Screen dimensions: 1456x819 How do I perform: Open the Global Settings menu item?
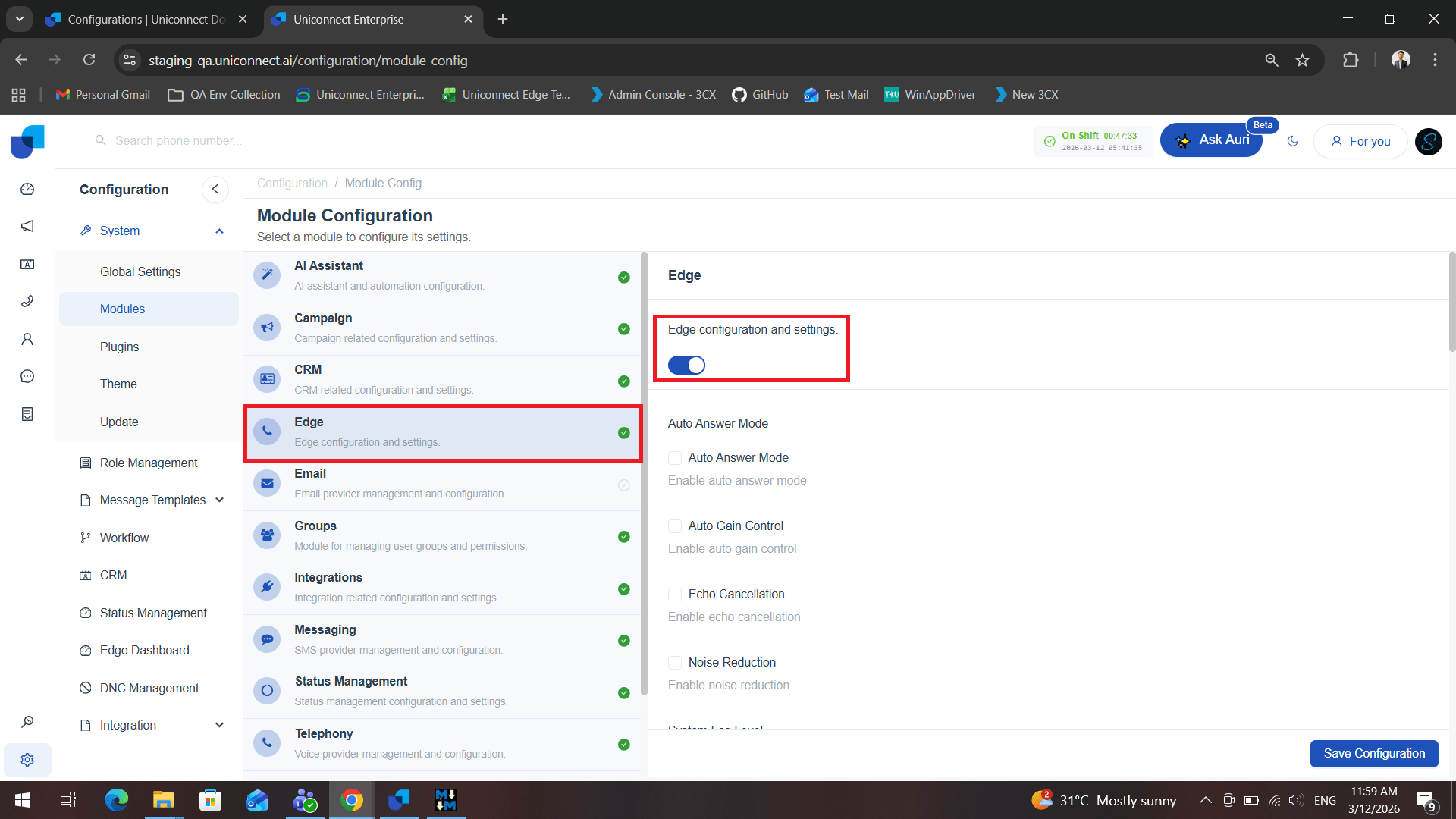tap(140, 271)
